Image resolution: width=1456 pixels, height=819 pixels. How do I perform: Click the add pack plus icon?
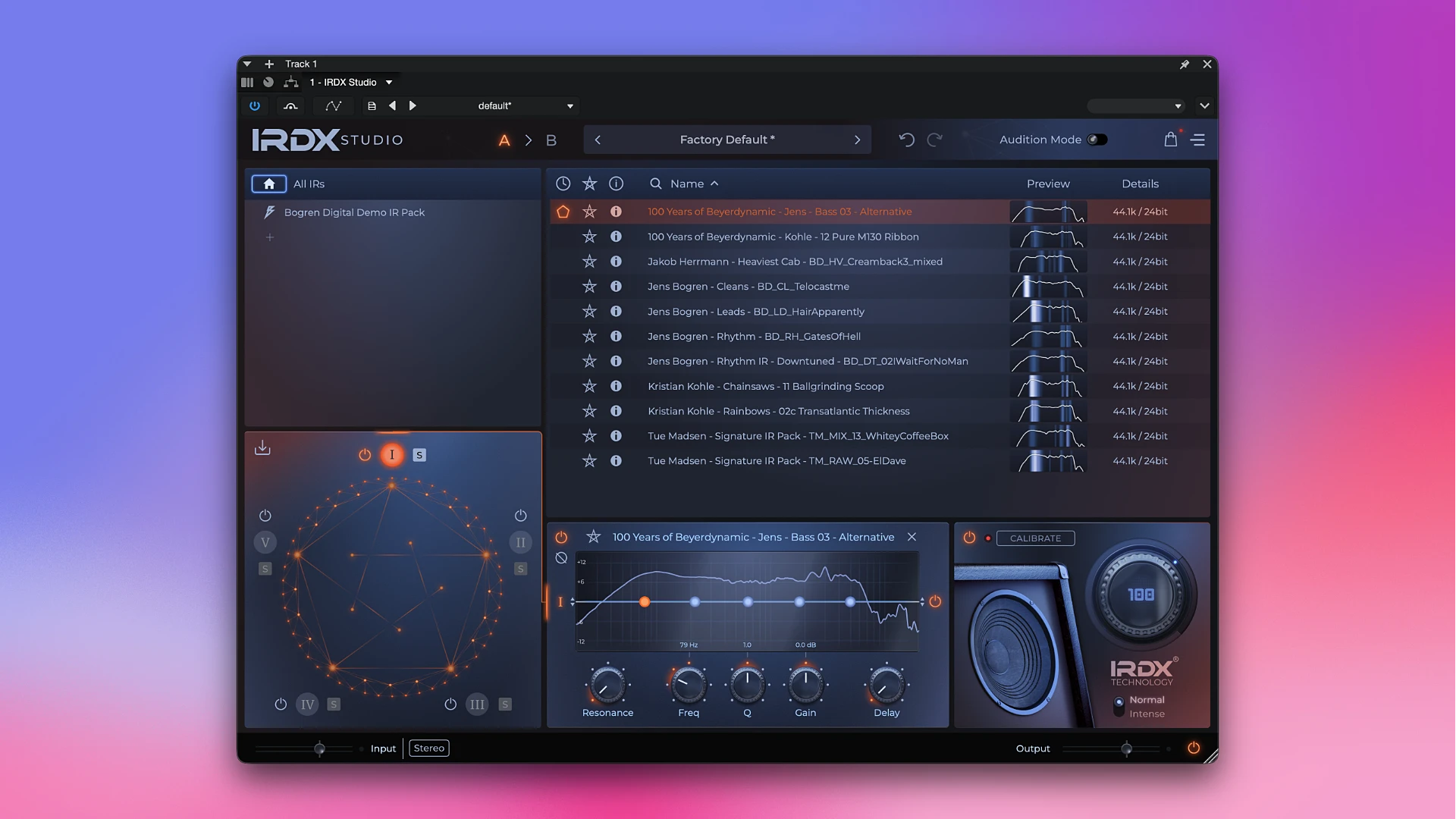269,237
